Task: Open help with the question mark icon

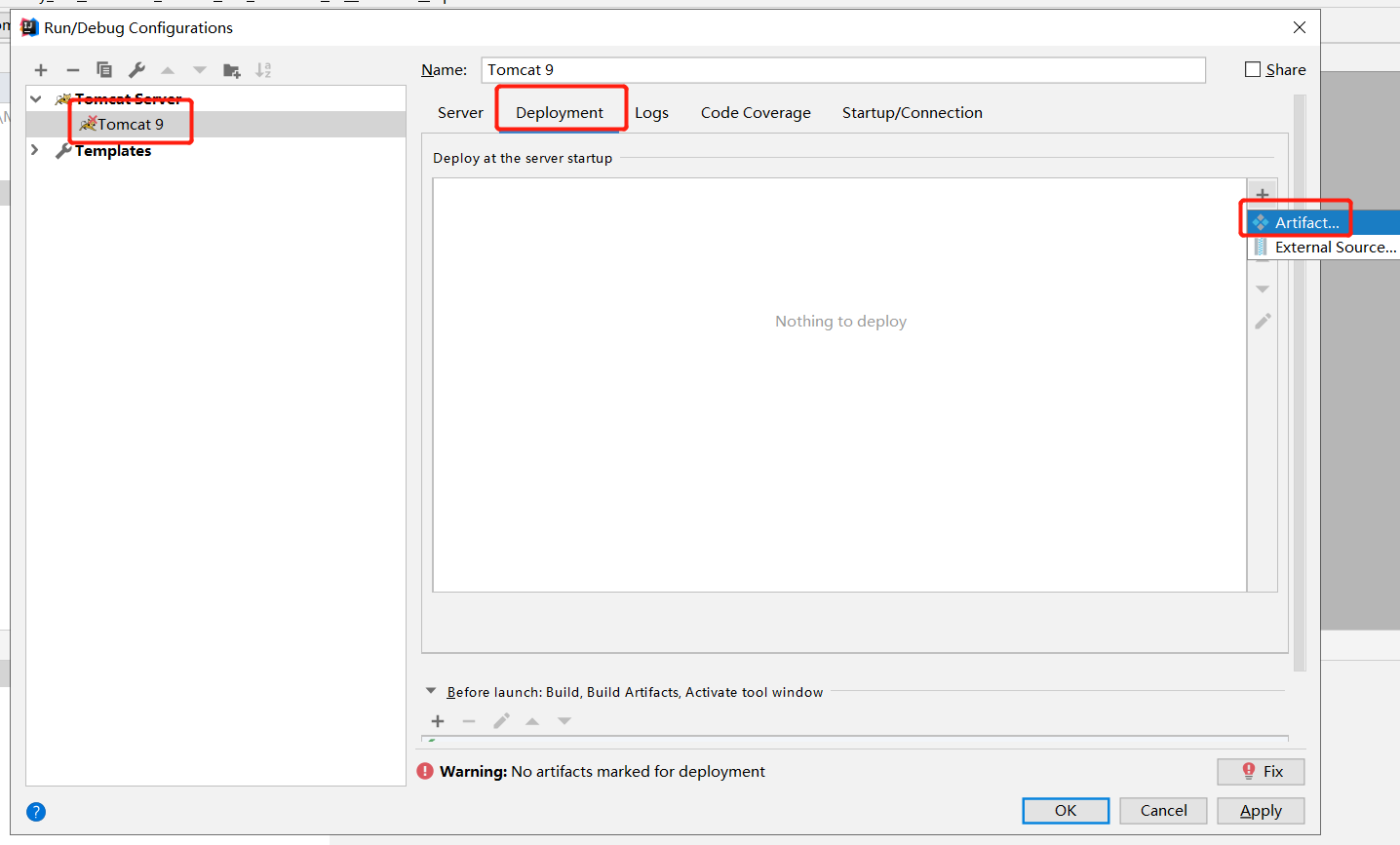Action: (36, 812)
